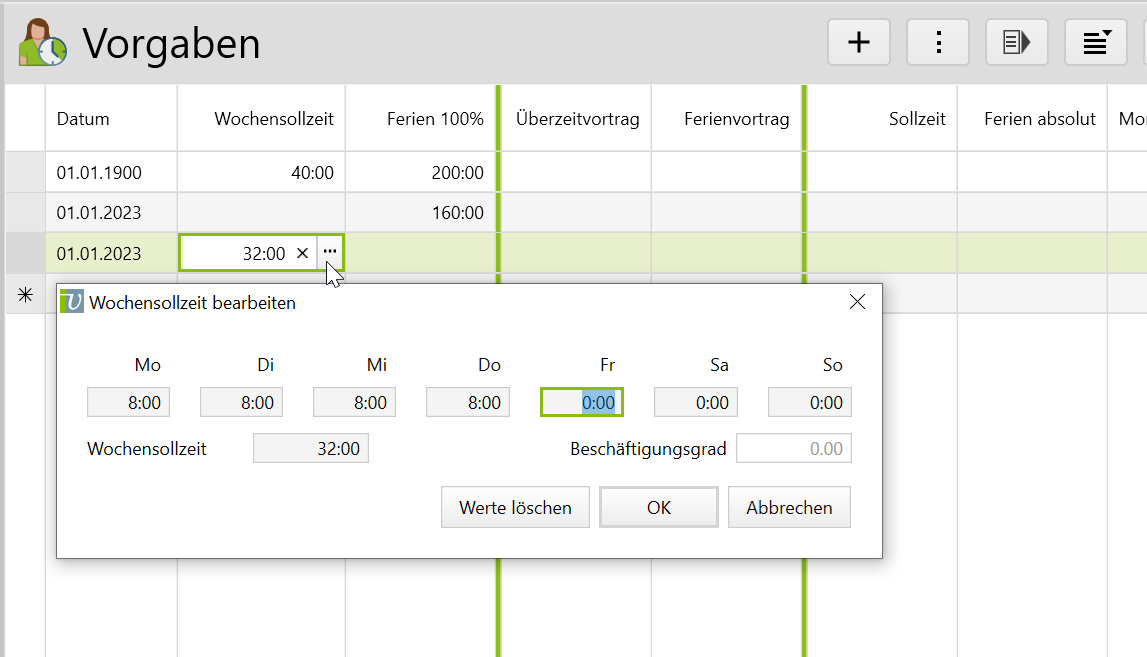Close the Wochensollzeit bearbeiten dialog
Image resolution: width=1147 pixels, height=657 pixels.
click(x=857, y=302)
